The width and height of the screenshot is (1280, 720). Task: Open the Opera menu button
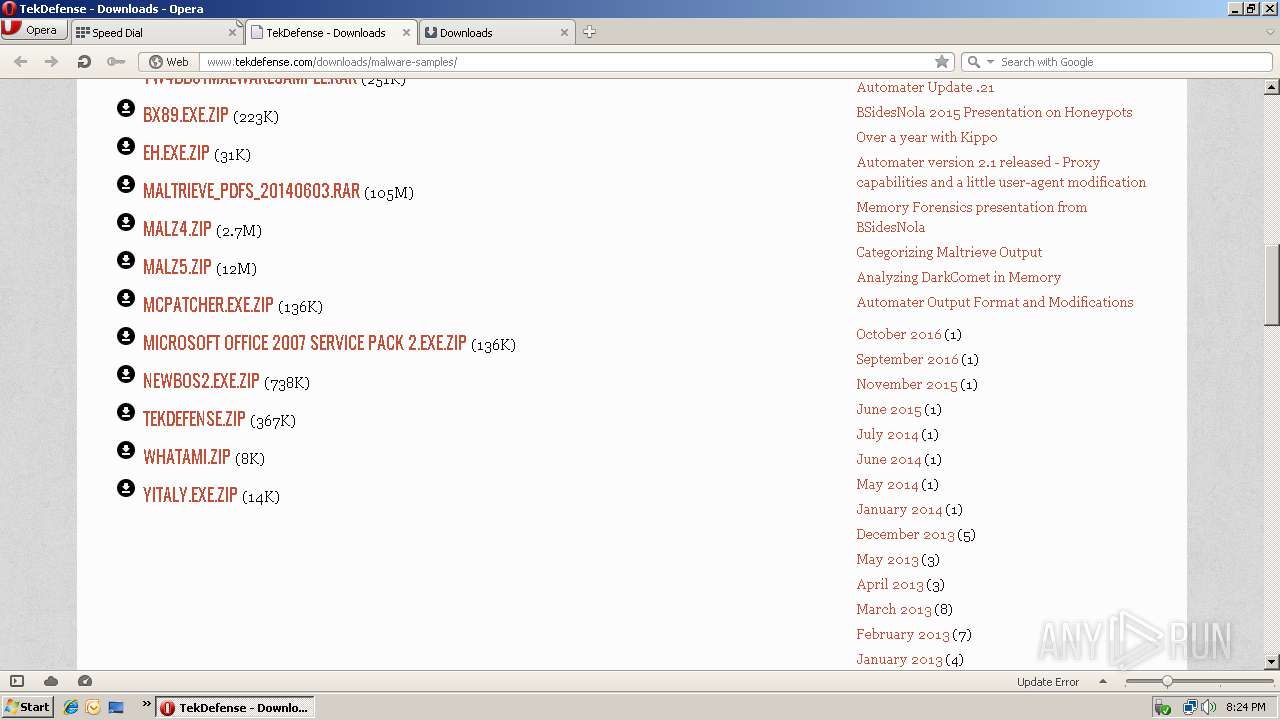click(34, 30)
